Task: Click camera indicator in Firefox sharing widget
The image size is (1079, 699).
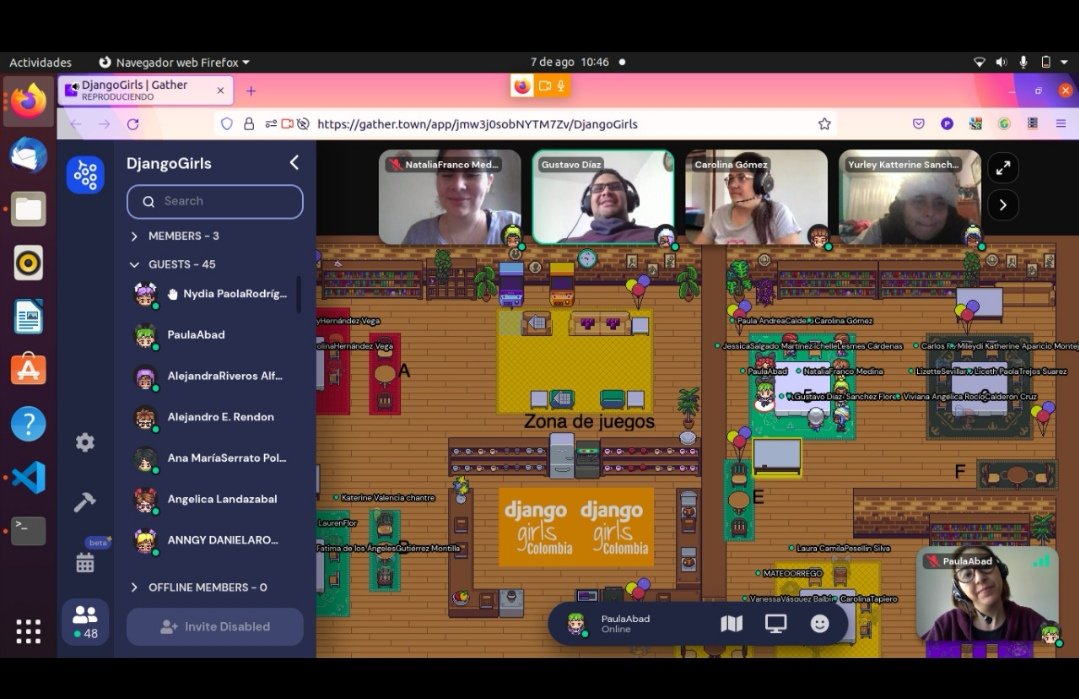Action: coord(545,86)
